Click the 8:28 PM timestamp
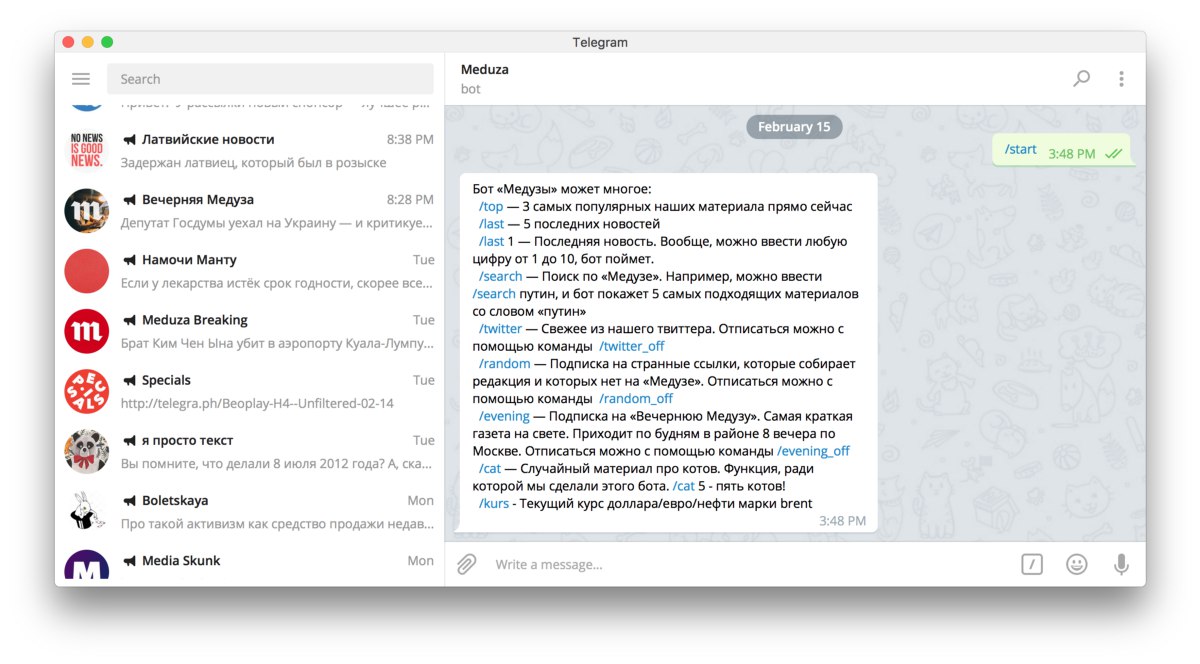Viewport: 1200px width, 664px height. pyautogui.click(x=410, y=199)
